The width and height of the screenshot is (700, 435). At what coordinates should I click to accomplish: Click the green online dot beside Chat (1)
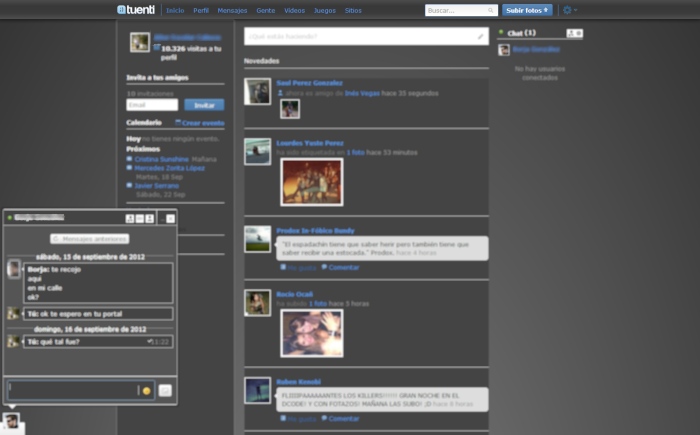click(x=501, y=32)
